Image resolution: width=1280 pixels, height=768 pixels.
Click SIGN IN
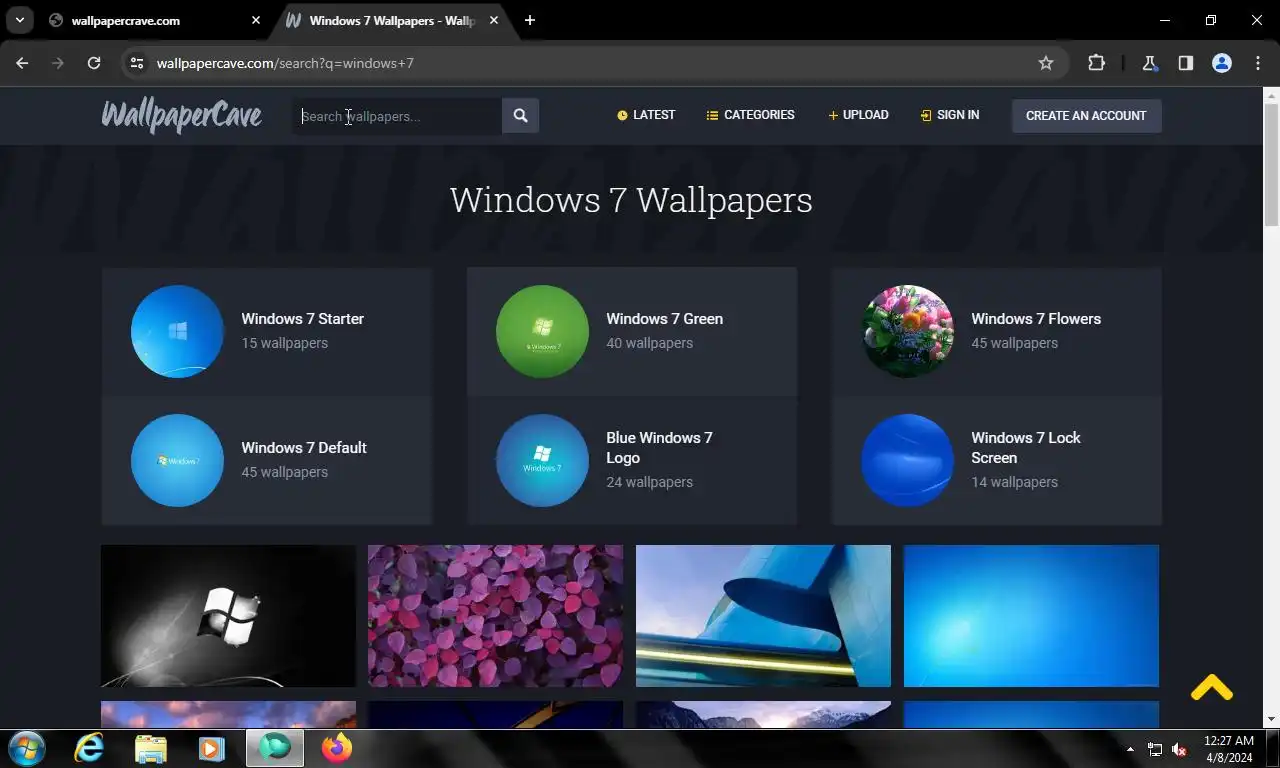point(950,115)
